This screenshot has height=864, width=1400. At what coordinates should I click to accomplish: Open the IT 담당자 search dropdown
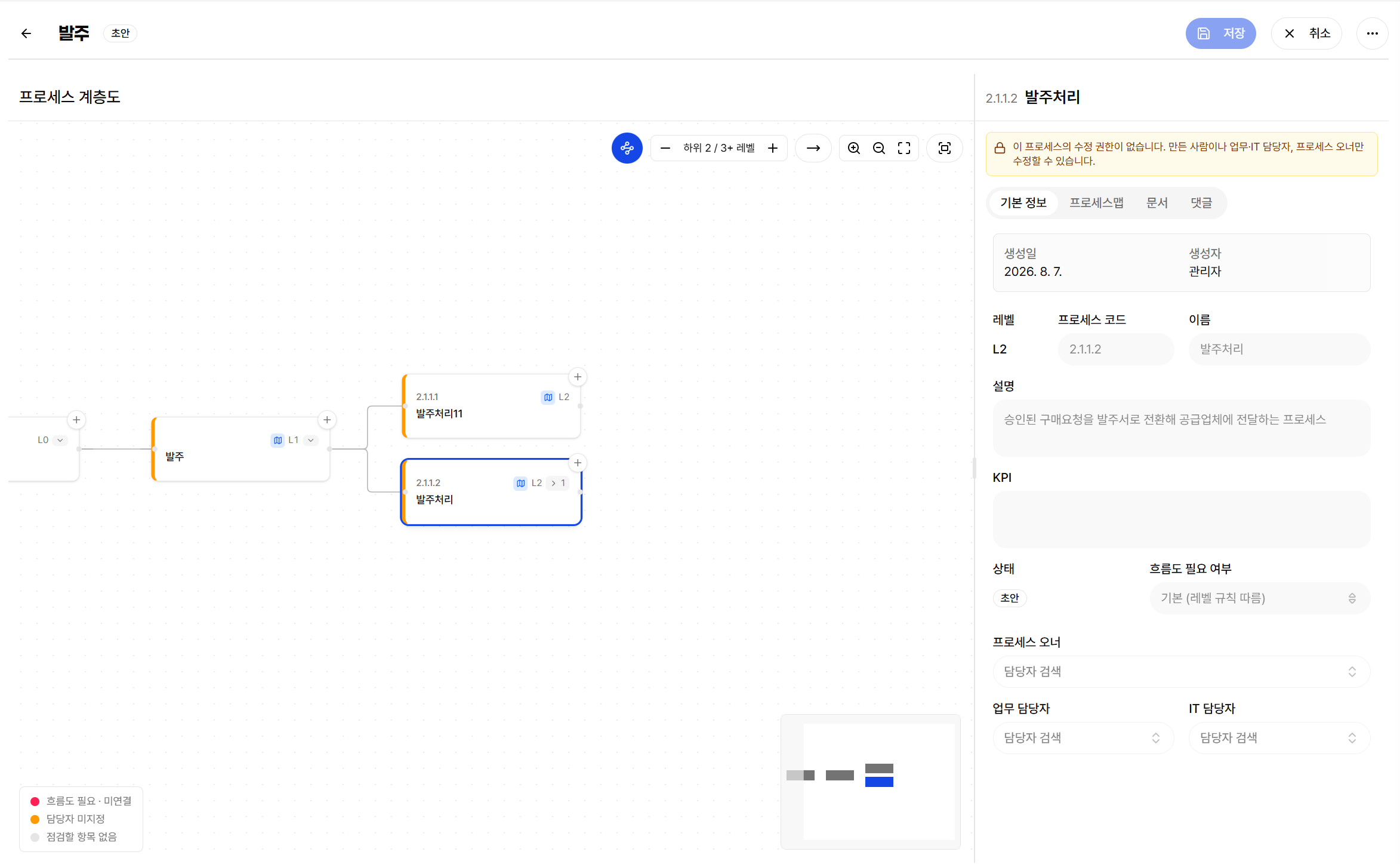click(x=1279, y=738)
